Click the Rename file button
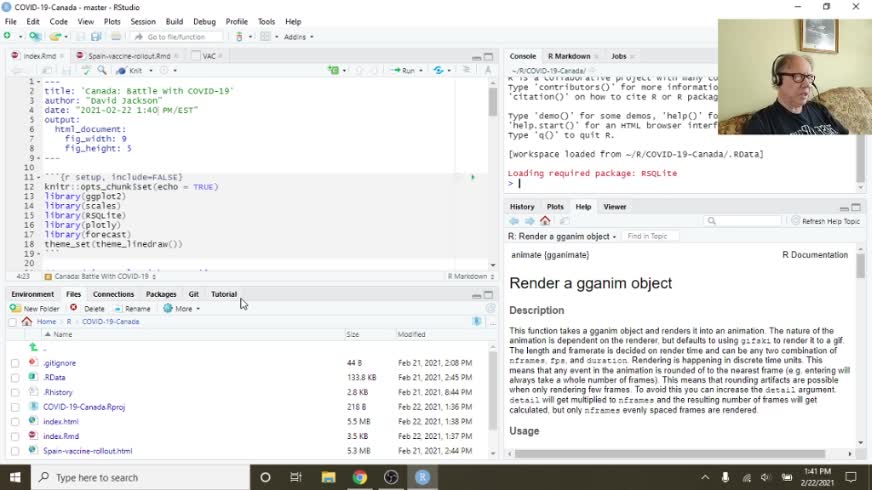The height and width of the screenshot is (490, 872). click(132, 308)
